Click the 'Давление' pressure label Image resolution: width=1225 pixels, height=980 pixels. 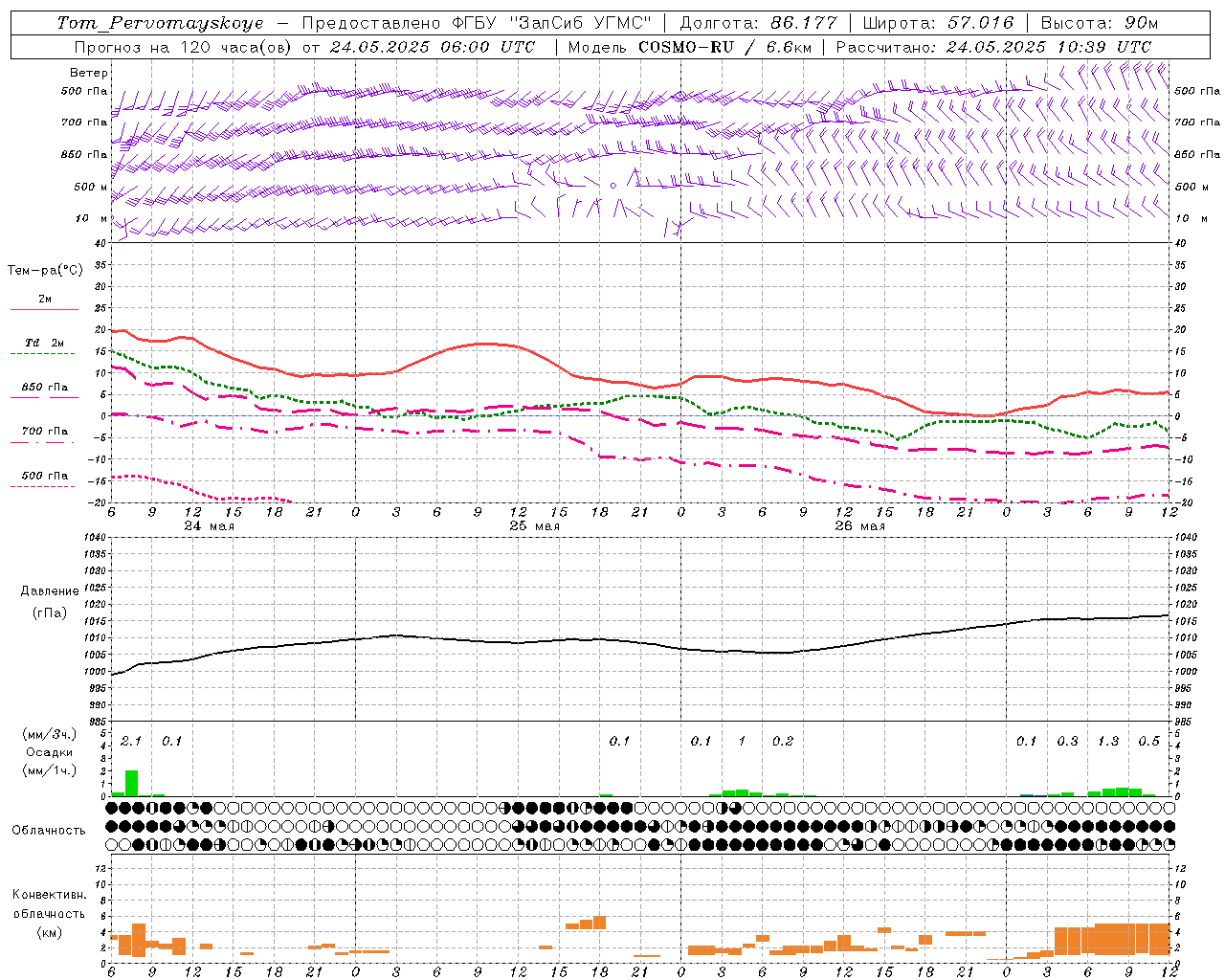pyautogui.click(x=50, y=591)
